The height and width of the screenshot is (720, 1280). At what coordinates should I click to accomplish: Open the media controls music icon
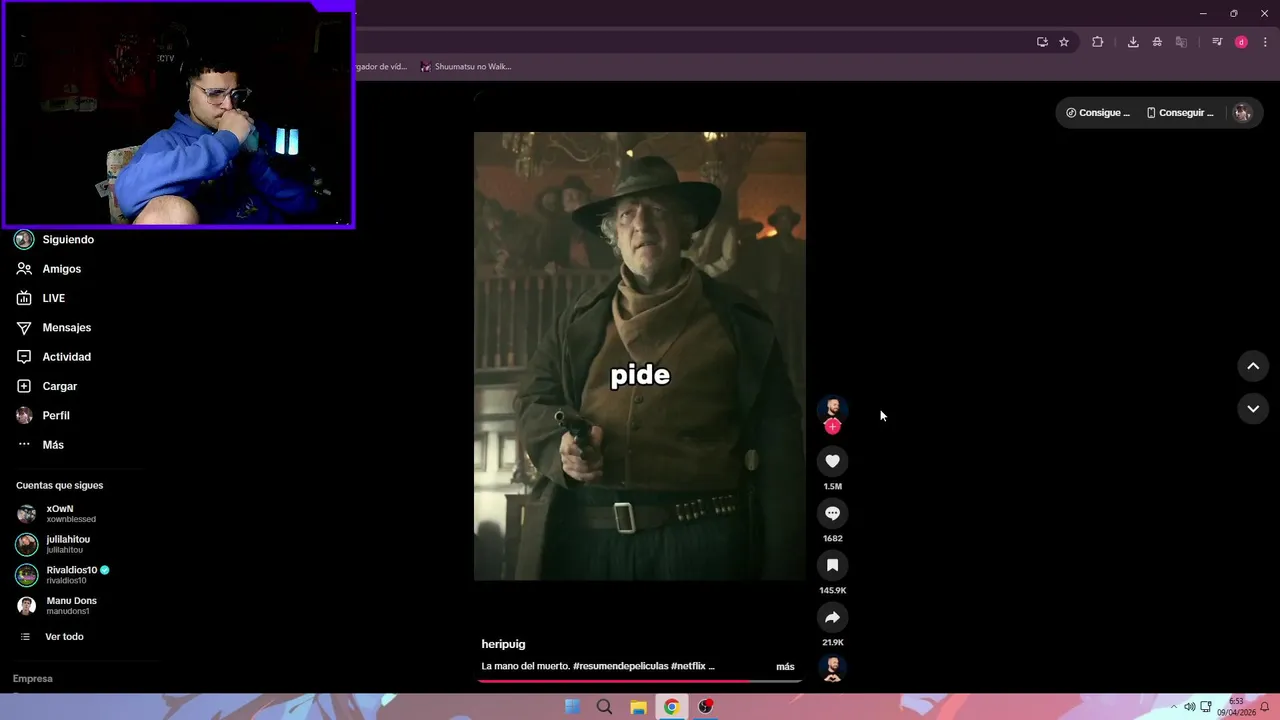pyautogui.click(x=1217, y=42)
